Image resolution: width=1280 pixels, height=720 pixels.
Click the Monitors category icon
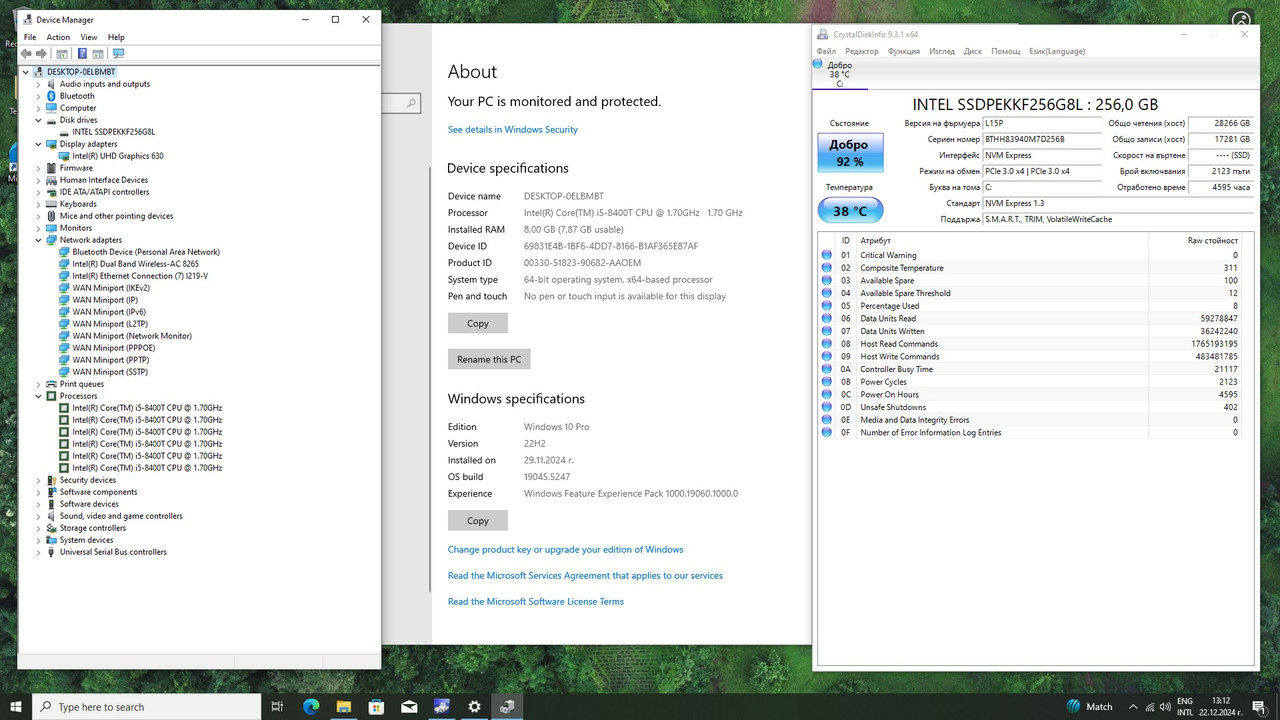click(x=52, y=228)
